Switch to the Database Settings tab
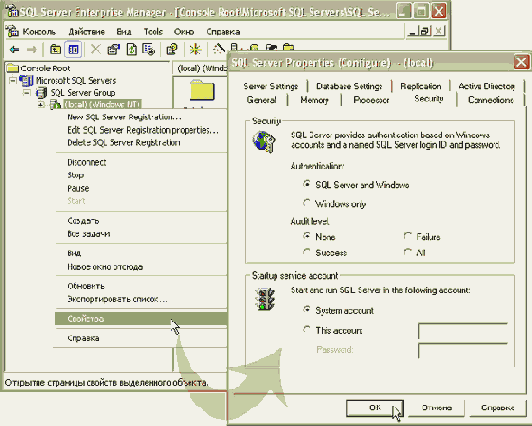 349,86
